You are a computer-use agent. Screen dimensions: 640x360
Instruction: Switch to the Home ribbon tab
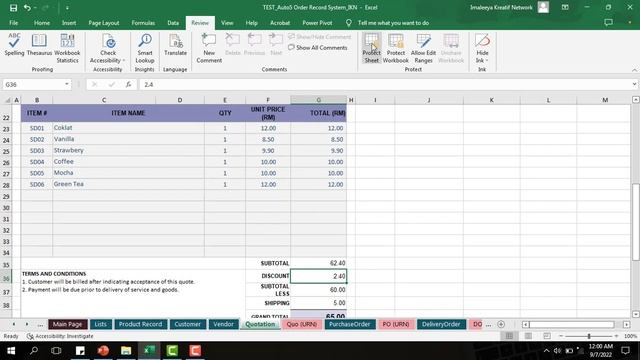tap(42, 23)
